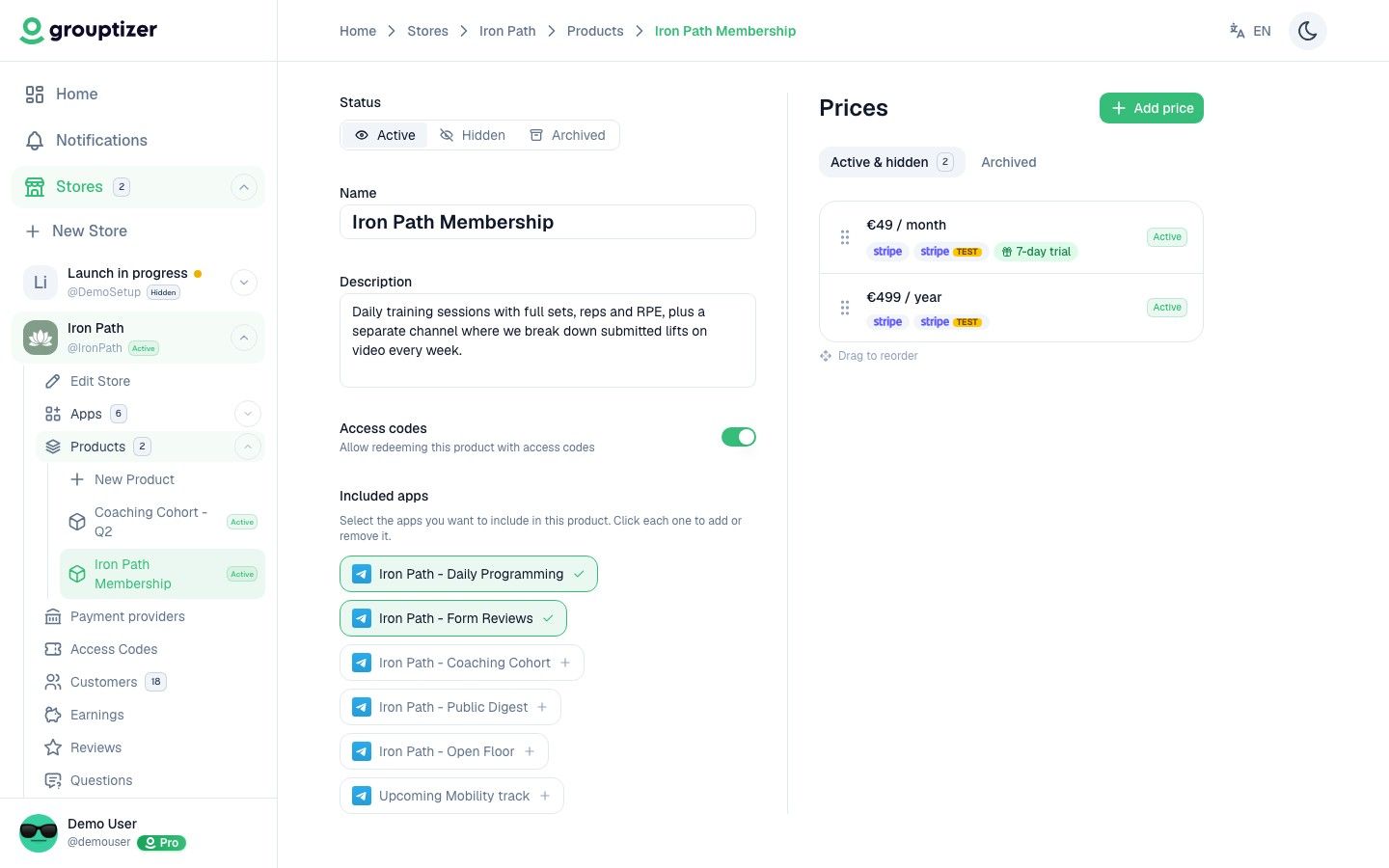Click the Stores storefront icon
The image size is (1389, 868).
pos(35,187)
